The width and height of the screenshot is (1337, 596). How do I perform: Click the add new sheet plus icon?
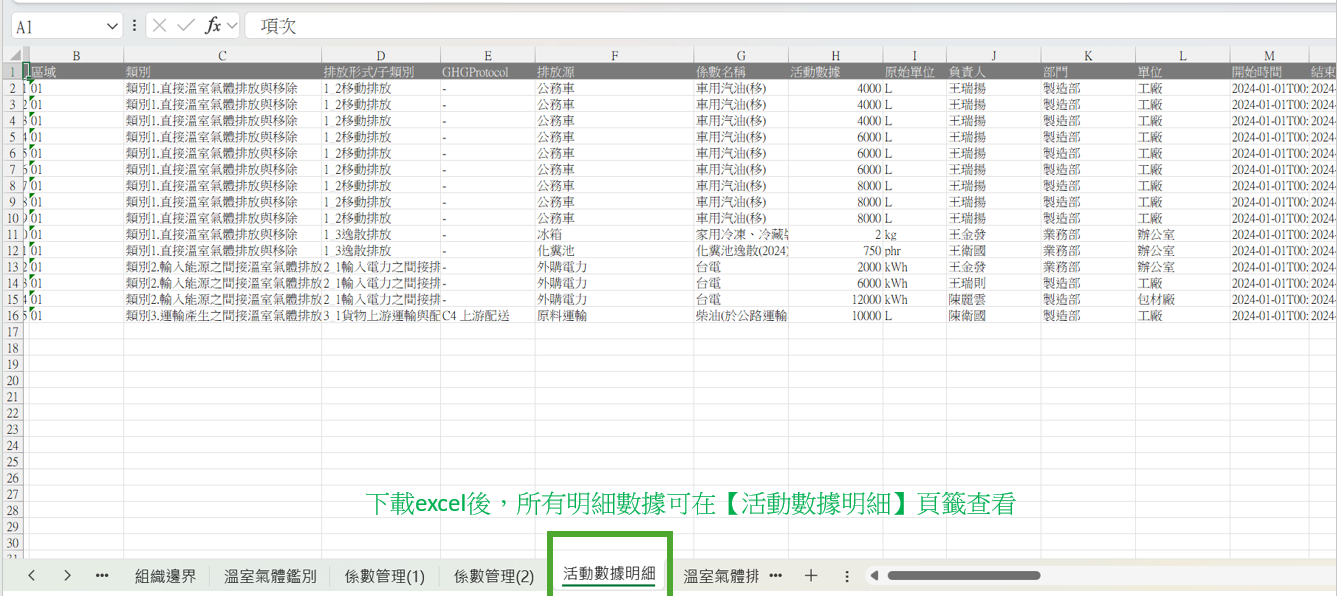click(x=811, y=576)
